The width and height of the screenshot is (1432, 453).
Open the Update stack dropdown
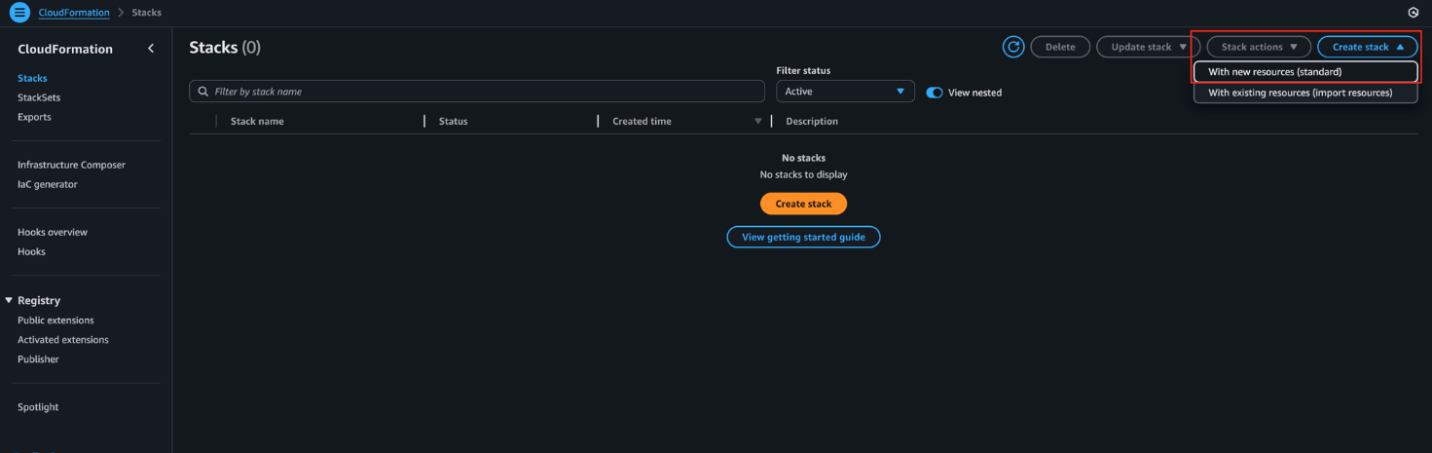(1148, 47)
